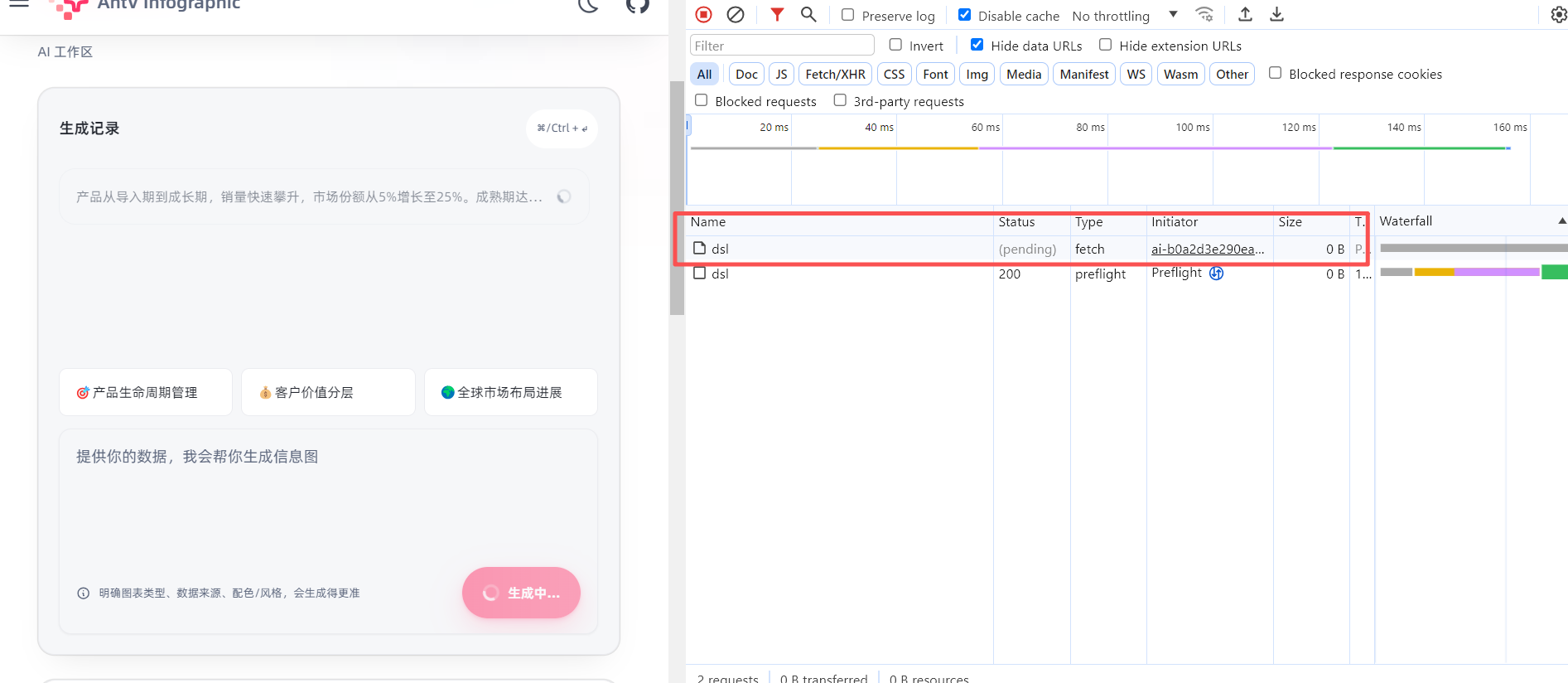The image size is (1568, 683).
Task: Check Hide extension URLs
Action: coord(1105,45)
